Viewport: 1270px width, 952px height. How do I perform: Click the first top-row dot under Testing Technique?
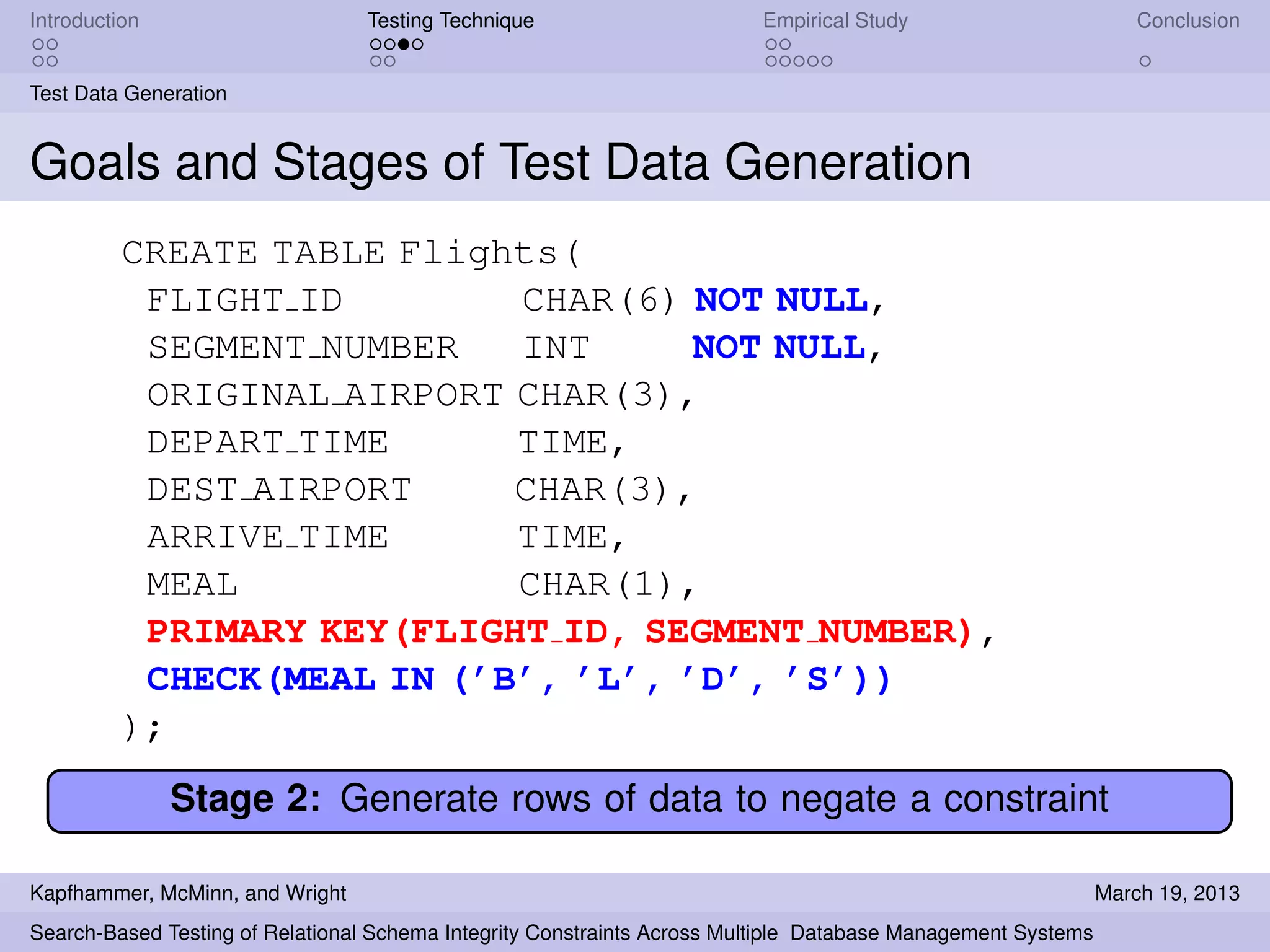click(x=376, y=45)
